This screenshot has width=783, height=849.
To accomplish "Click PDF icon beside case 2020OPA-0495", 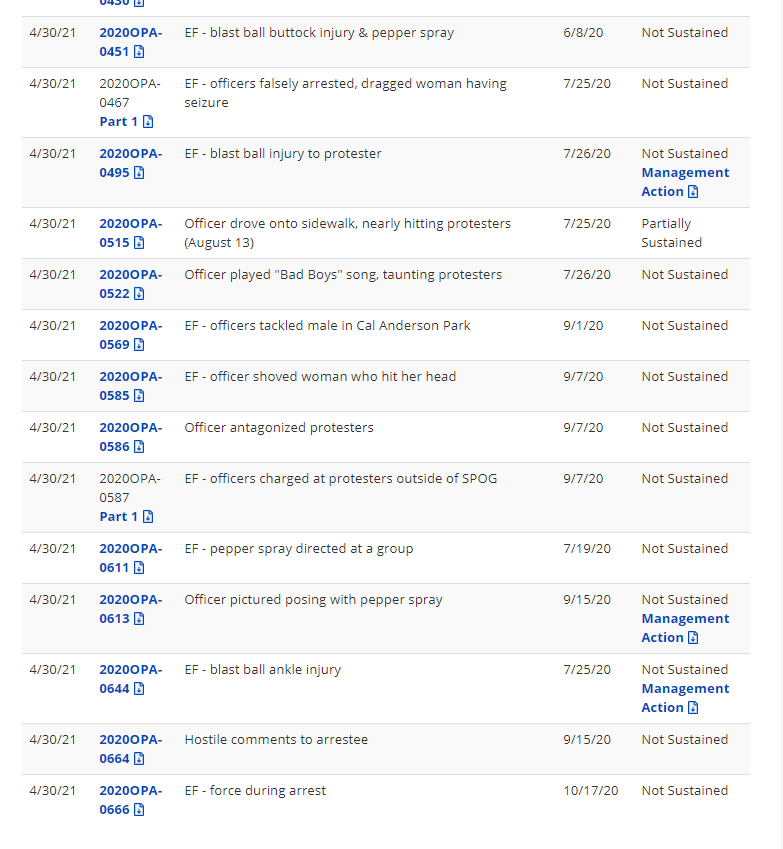I will pos(139,173).
